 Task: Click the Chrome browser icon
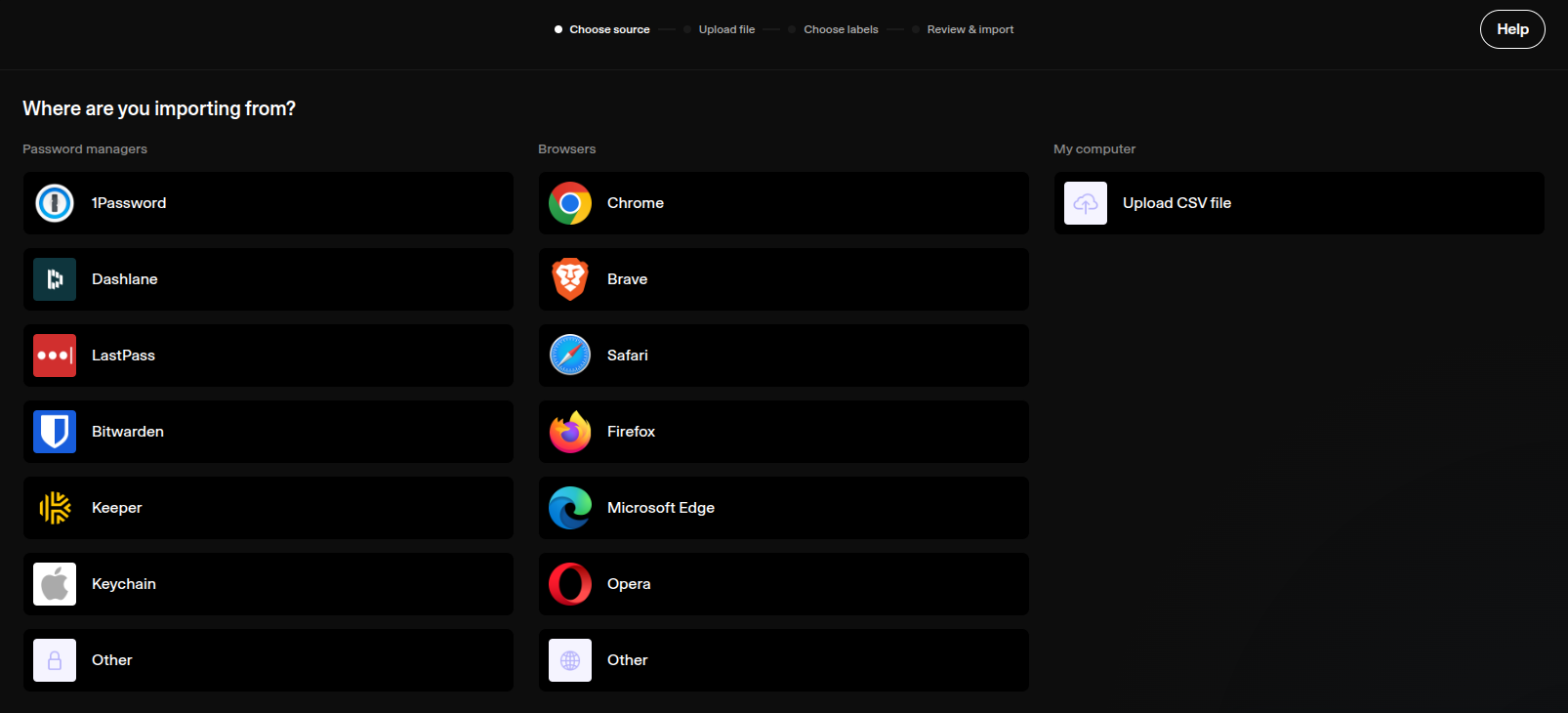570,203
